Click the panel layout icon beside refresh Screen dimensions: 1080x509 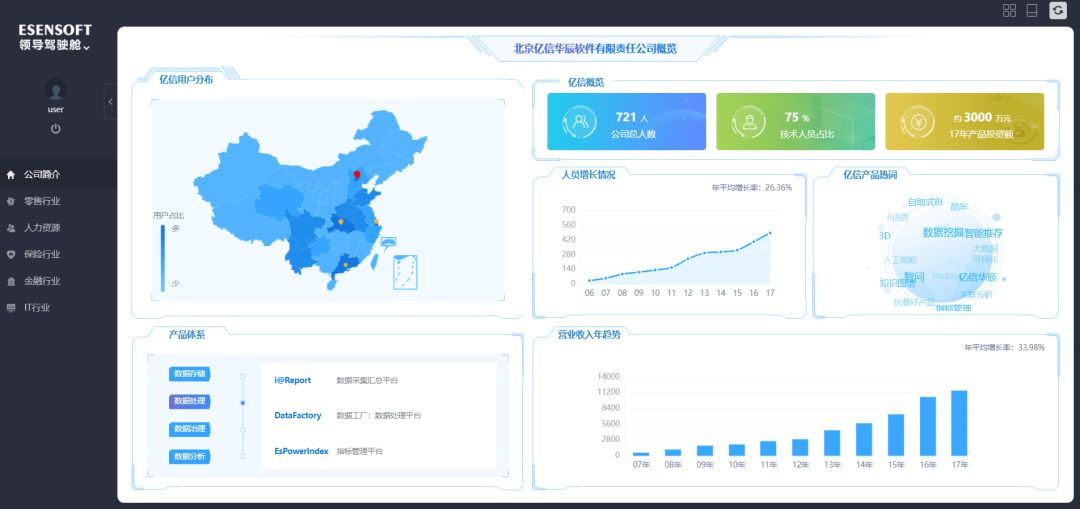[1032, 10]
